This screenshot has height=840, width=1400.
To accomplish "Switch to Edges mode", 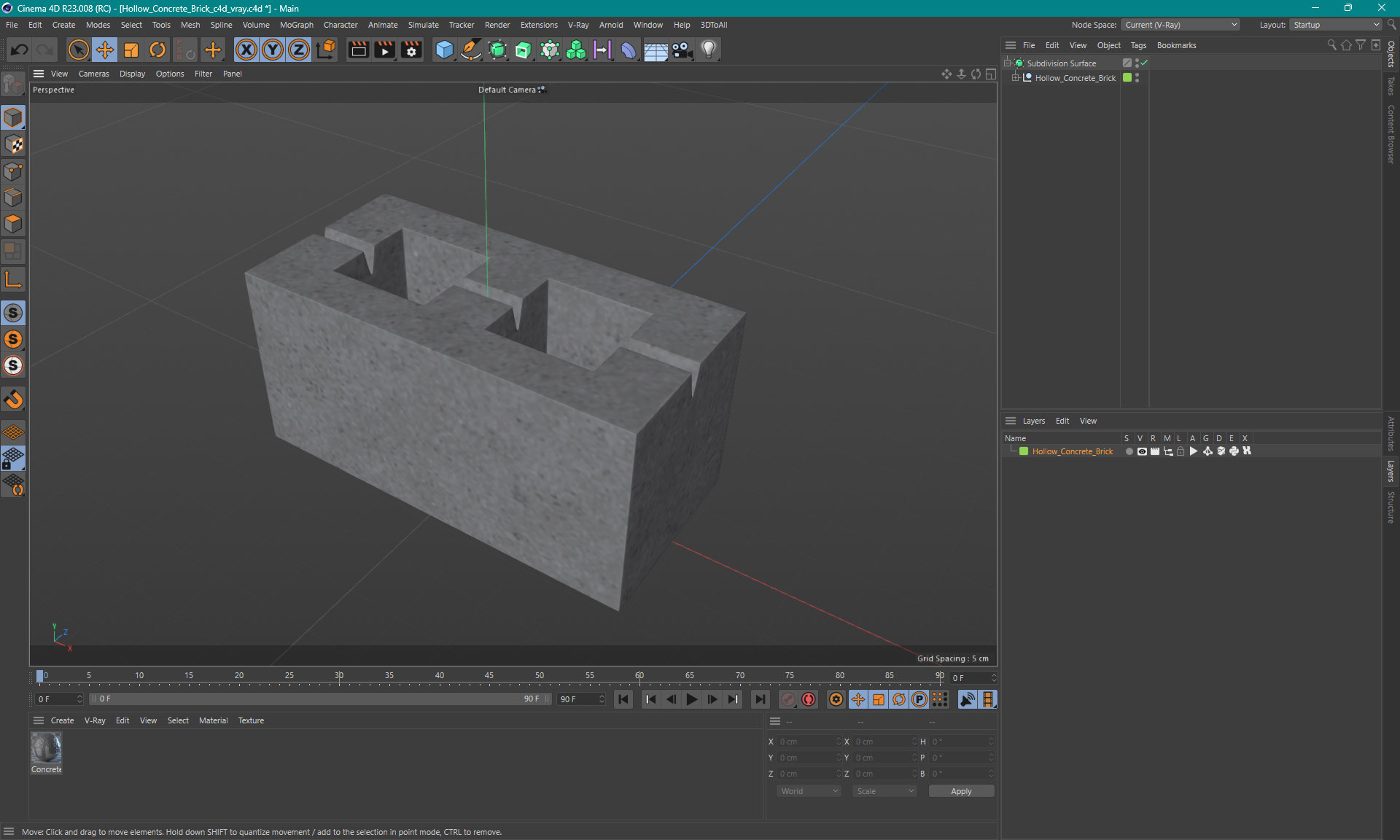I will (x=13, y=198).
